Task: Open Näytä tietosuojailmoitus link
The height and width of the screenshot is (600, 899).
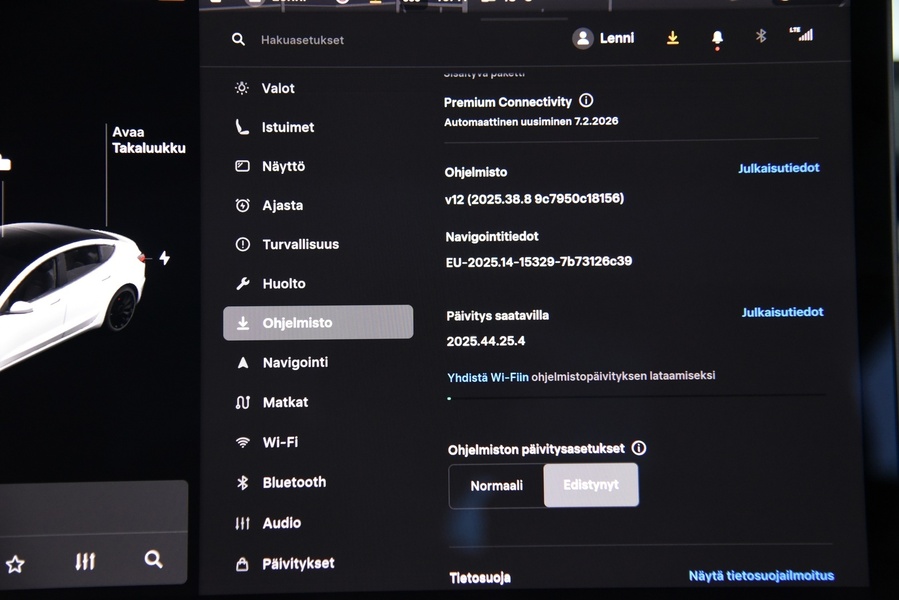Action: pos(761,576)
